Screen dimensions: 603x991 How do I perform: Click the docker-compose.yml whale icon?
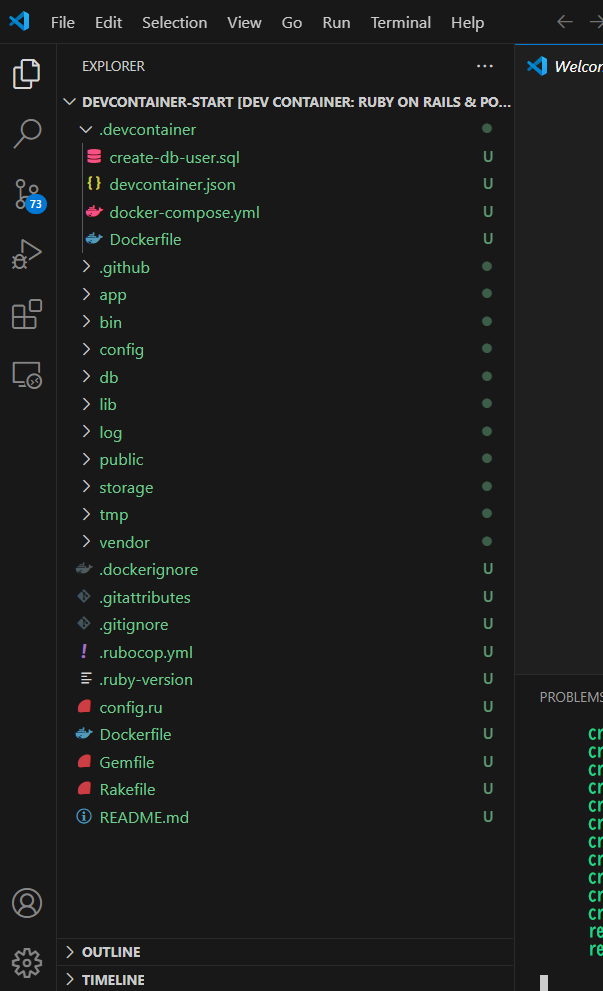[94, 212]
